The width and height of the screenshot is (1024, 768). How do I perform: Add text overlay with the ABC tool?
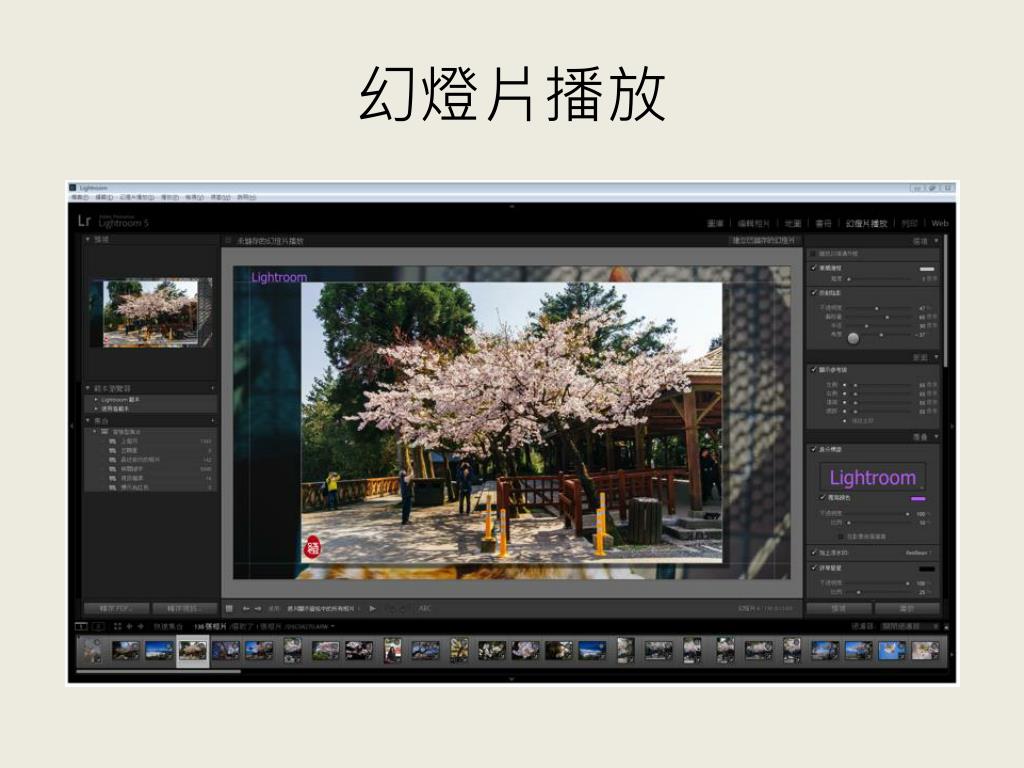click(x=424, y=609)
